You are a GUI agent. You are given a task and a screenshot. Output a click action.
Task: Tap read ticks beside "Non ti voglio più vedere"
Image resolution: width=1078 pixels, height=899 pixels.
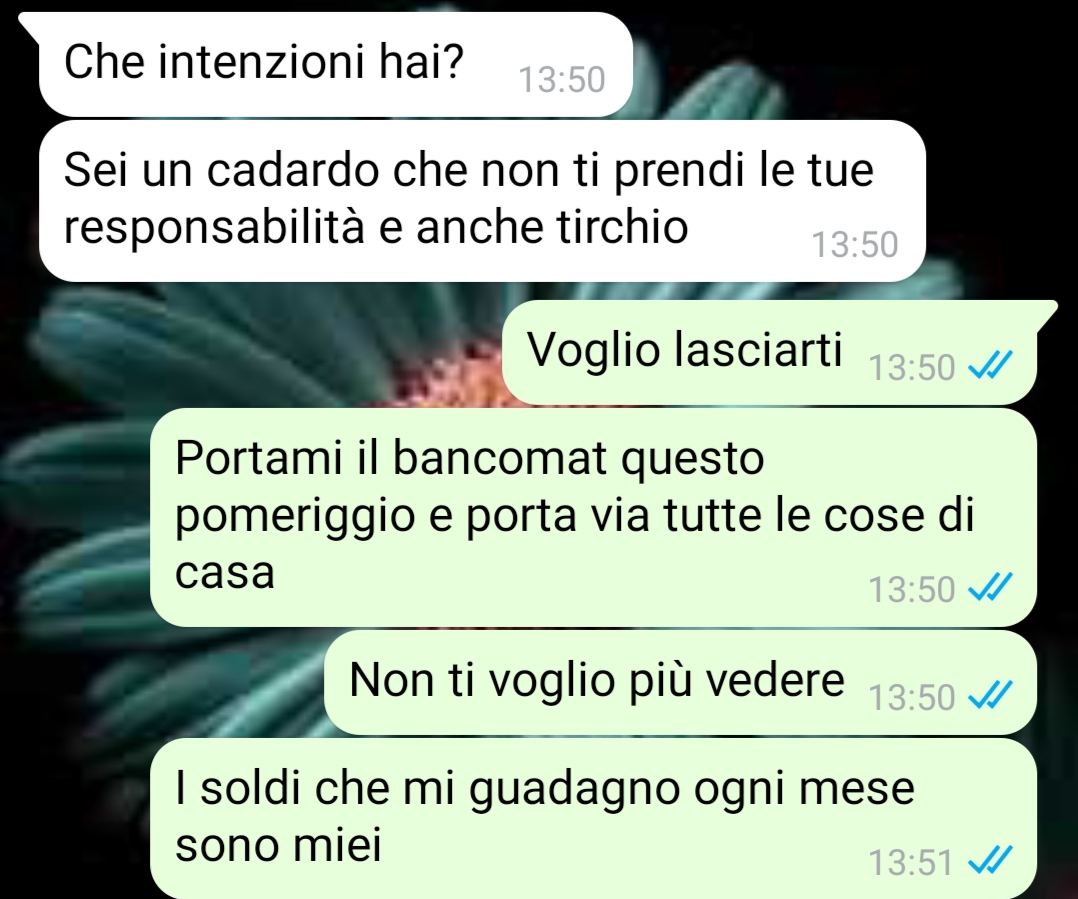(990, 695)
